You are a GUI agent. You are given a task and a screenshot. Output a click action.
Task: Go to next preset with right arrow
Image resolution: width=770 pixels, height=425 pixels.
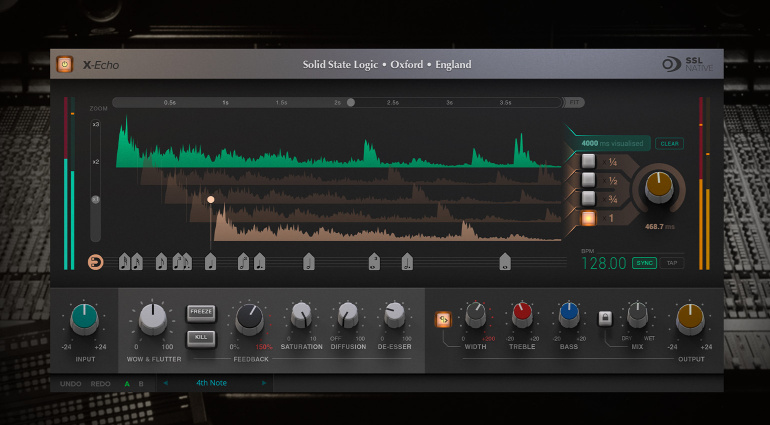coord(264,383)
